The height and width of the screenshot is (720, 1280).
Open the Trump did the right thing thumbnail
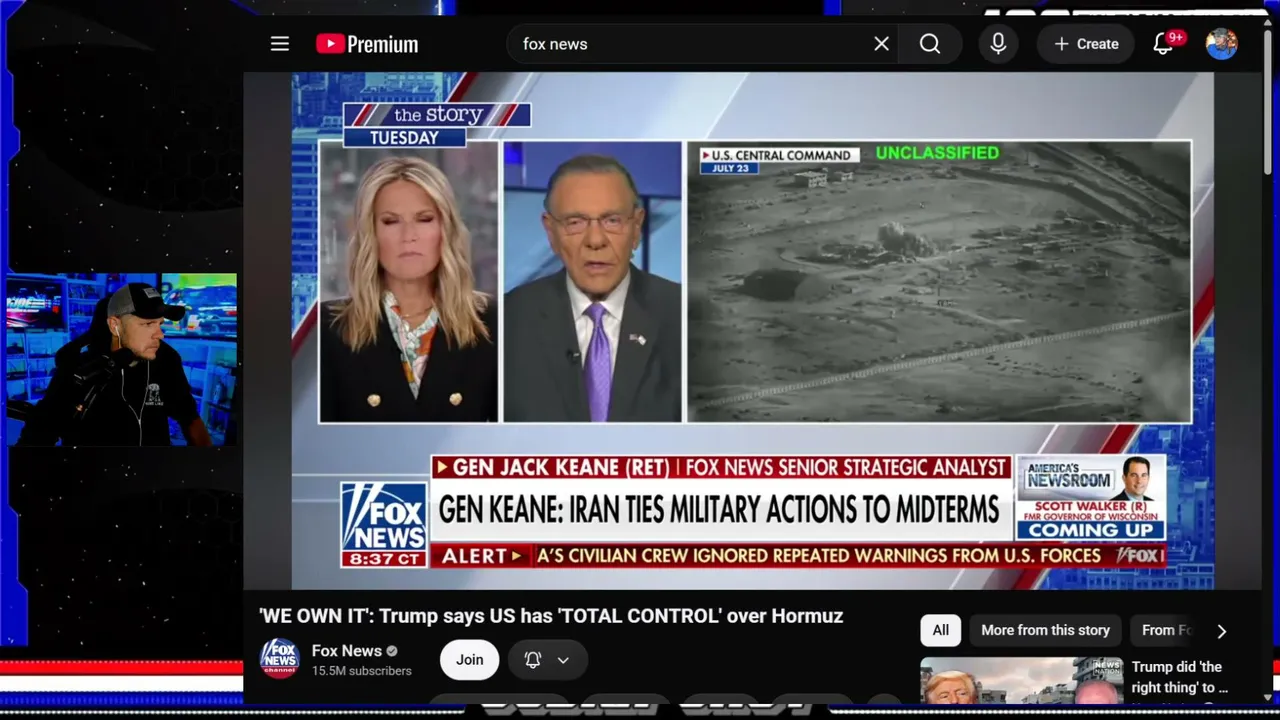tap(1021, 680)
